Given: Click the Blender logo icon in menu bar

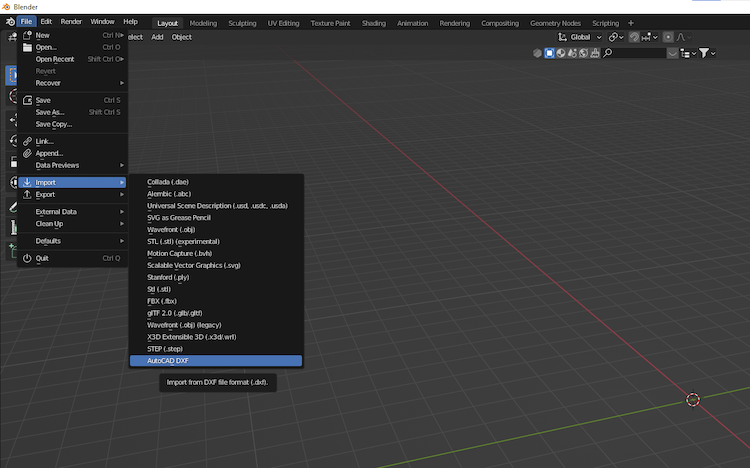Looking at the screenshot, I should 10,22.
